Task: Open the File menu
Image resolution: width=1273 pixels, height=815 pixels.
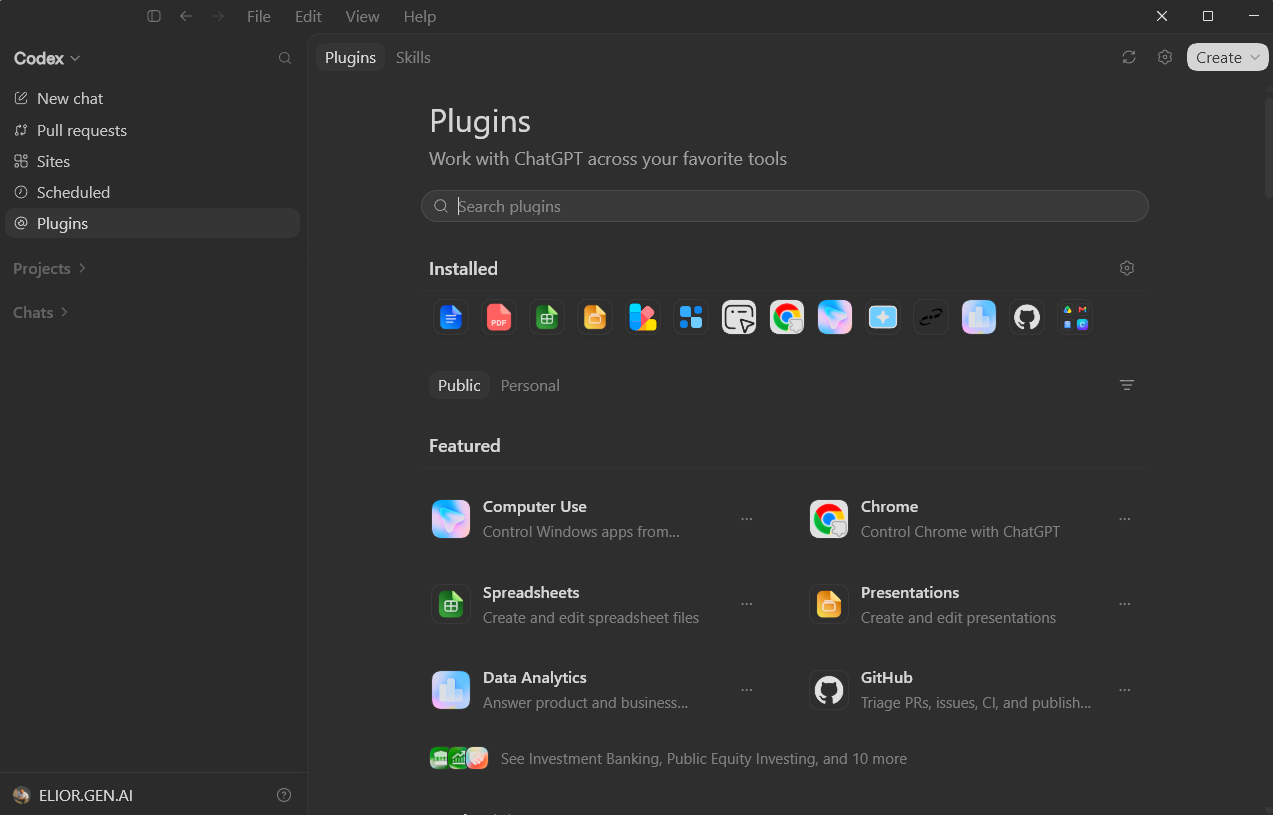Action: point(258,16)
